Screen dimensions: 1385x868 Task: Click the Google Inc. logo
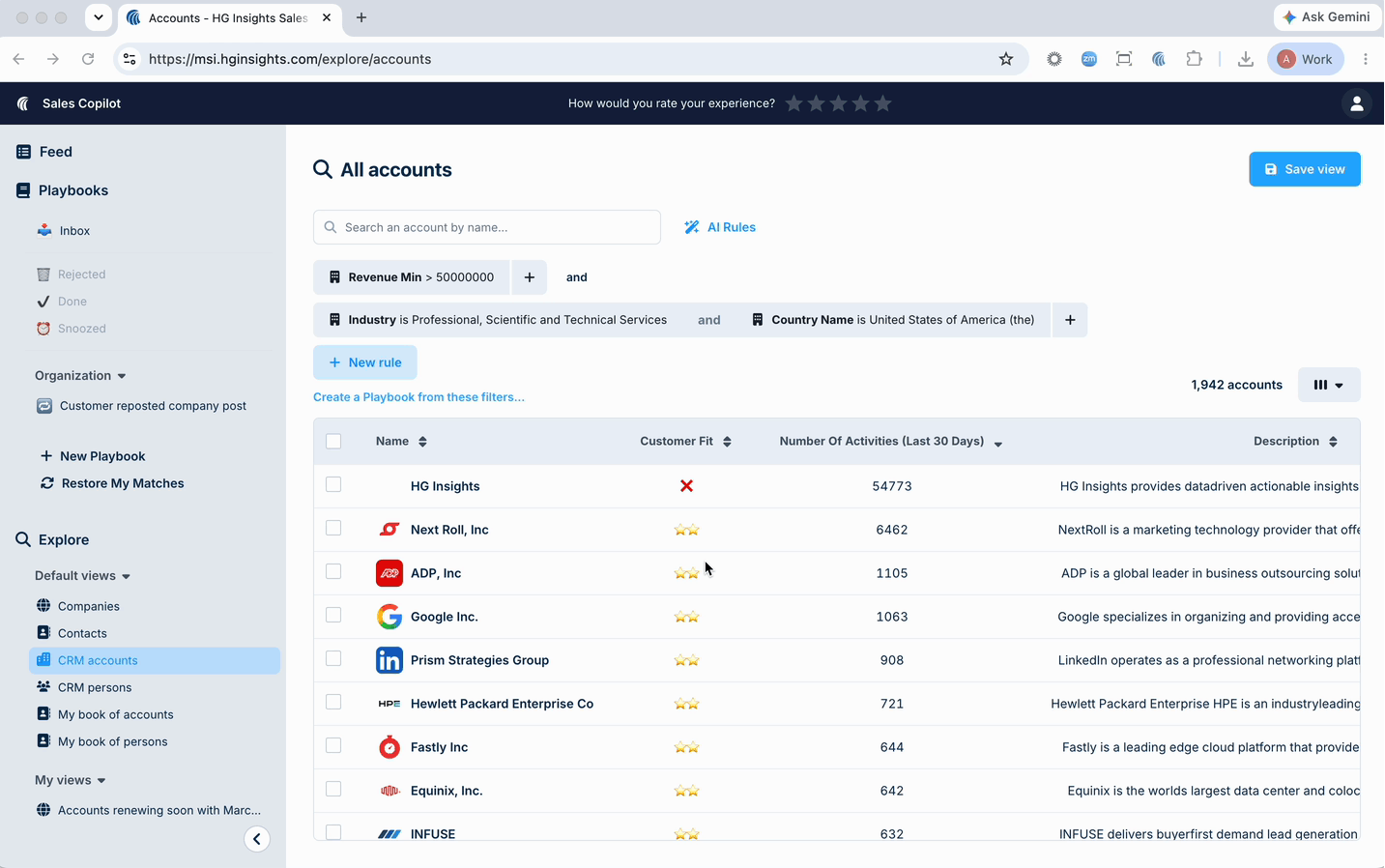tap(390, 617)
